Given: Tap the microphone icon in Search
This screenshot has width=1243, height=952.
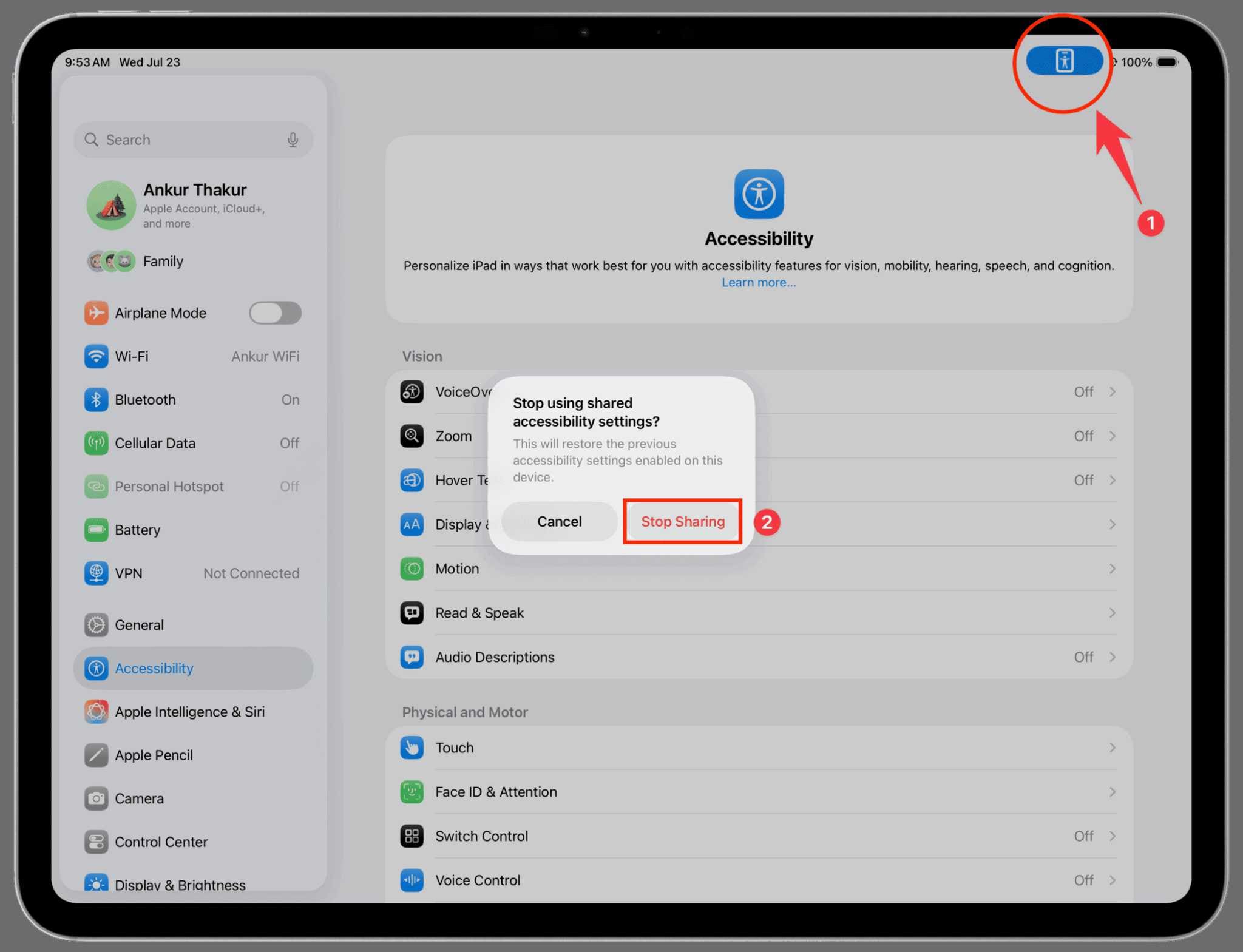Looking at the screenshot, I should (293, 140).
